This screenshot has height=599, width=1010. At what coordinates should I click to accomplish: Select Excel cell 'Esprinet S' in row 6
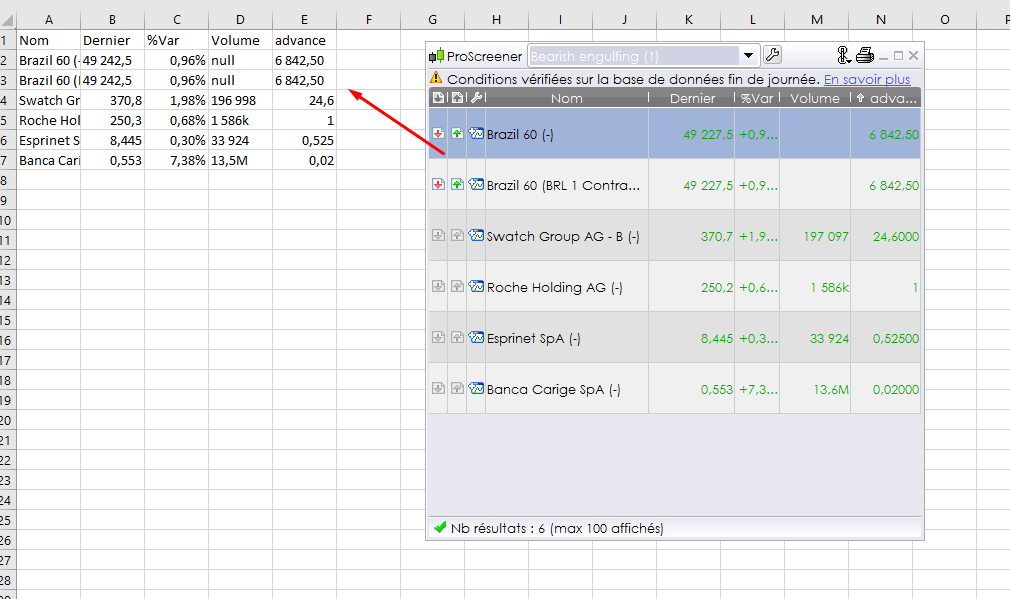48,140
